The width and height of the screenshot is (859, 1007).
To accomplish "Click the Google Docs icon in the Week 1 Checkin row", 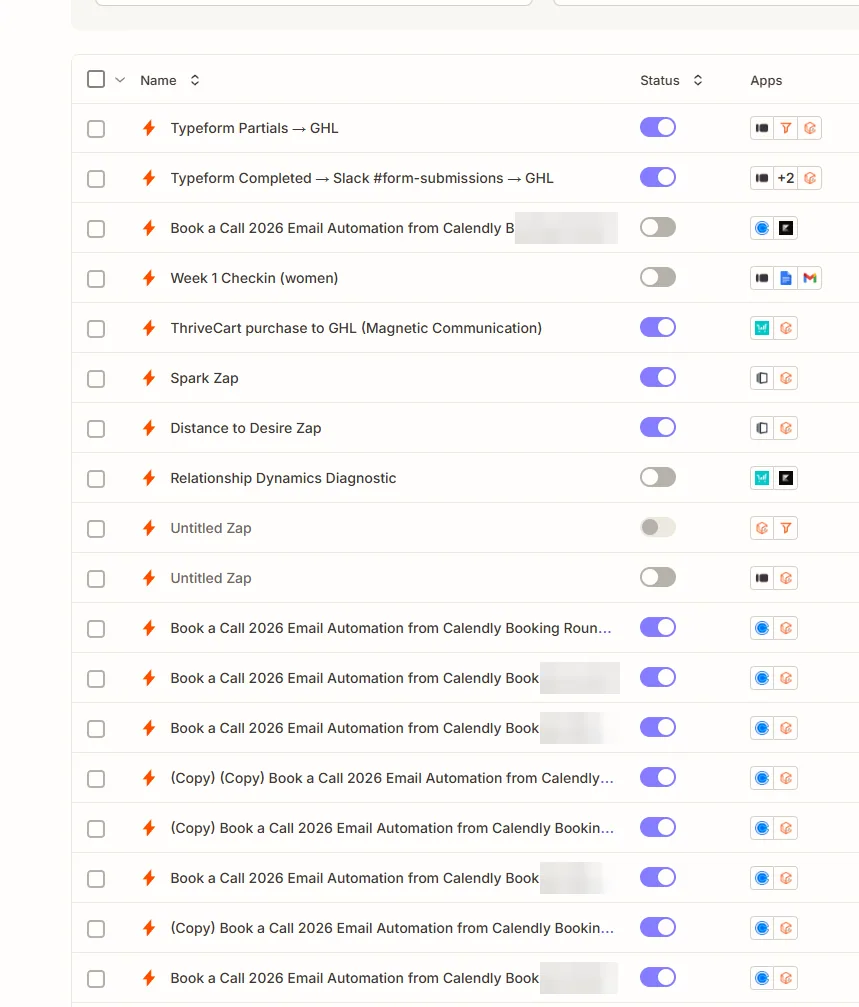I will tap(786, 278).
